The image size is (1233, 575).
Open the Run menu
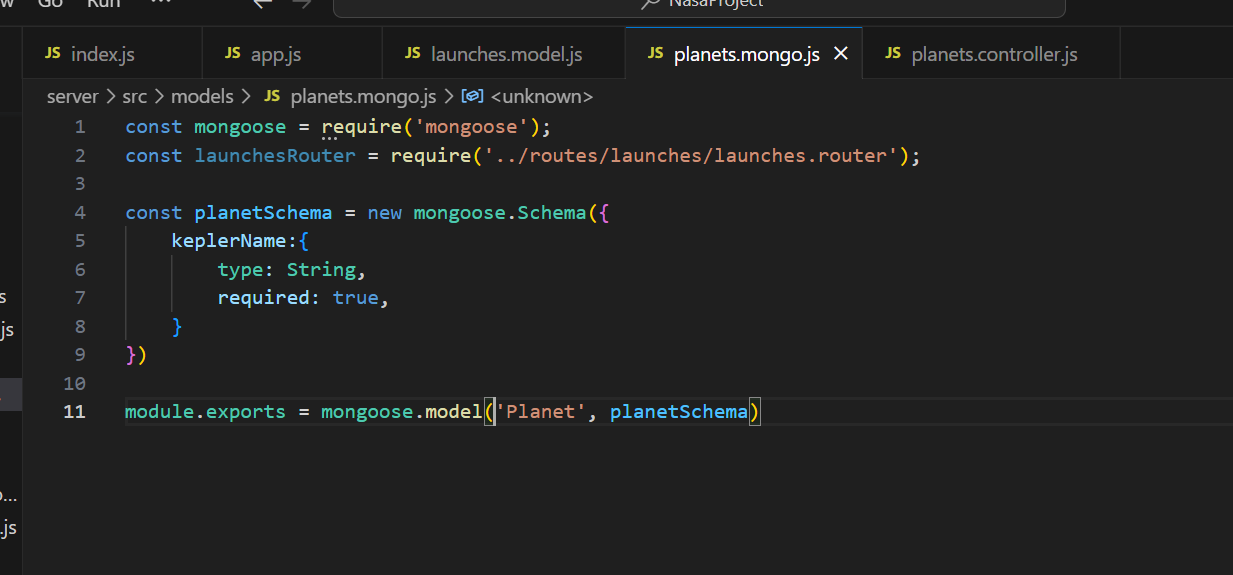coord(103,3)
